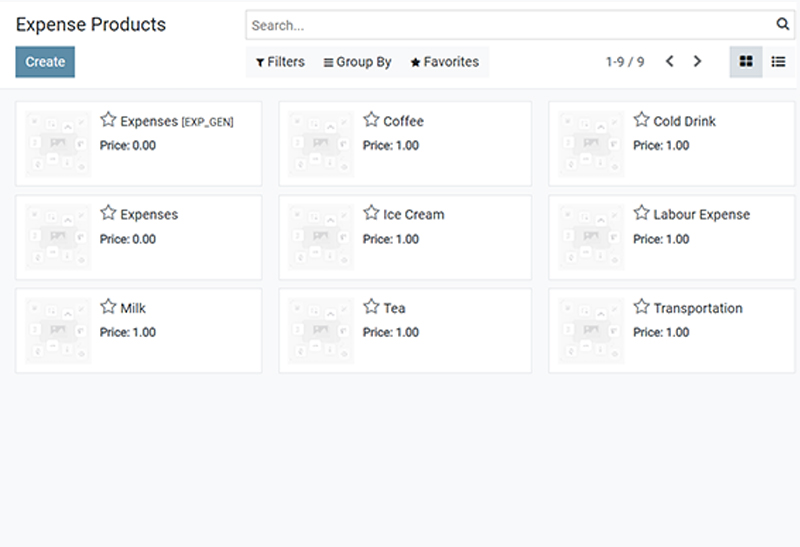This screenshot has height=547, width=800.
Task: Toggle favorite star on Ice Cream
Action: click(371, 213)
